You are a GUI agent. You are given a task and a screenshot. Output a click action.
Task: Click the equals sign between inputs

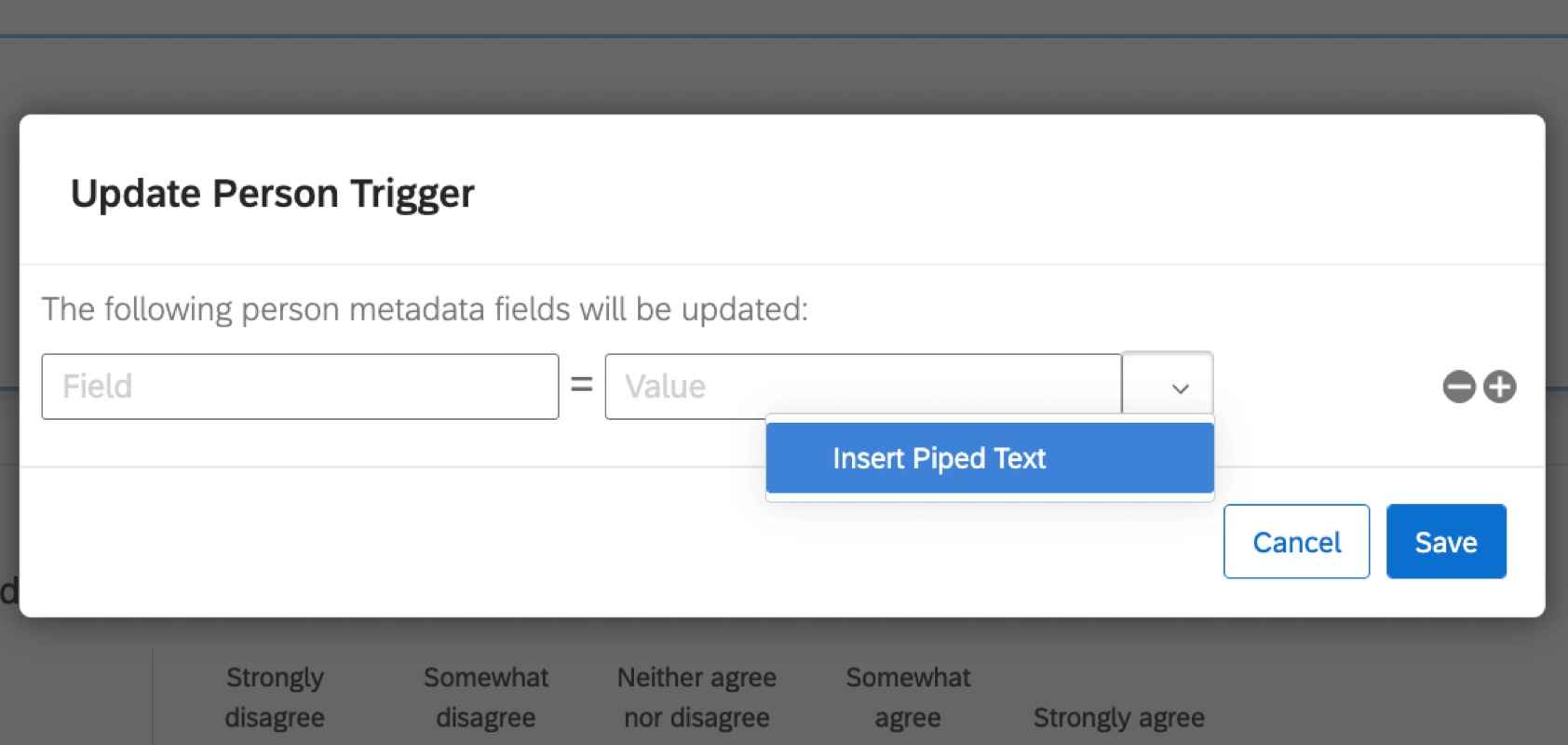point(582,385)
